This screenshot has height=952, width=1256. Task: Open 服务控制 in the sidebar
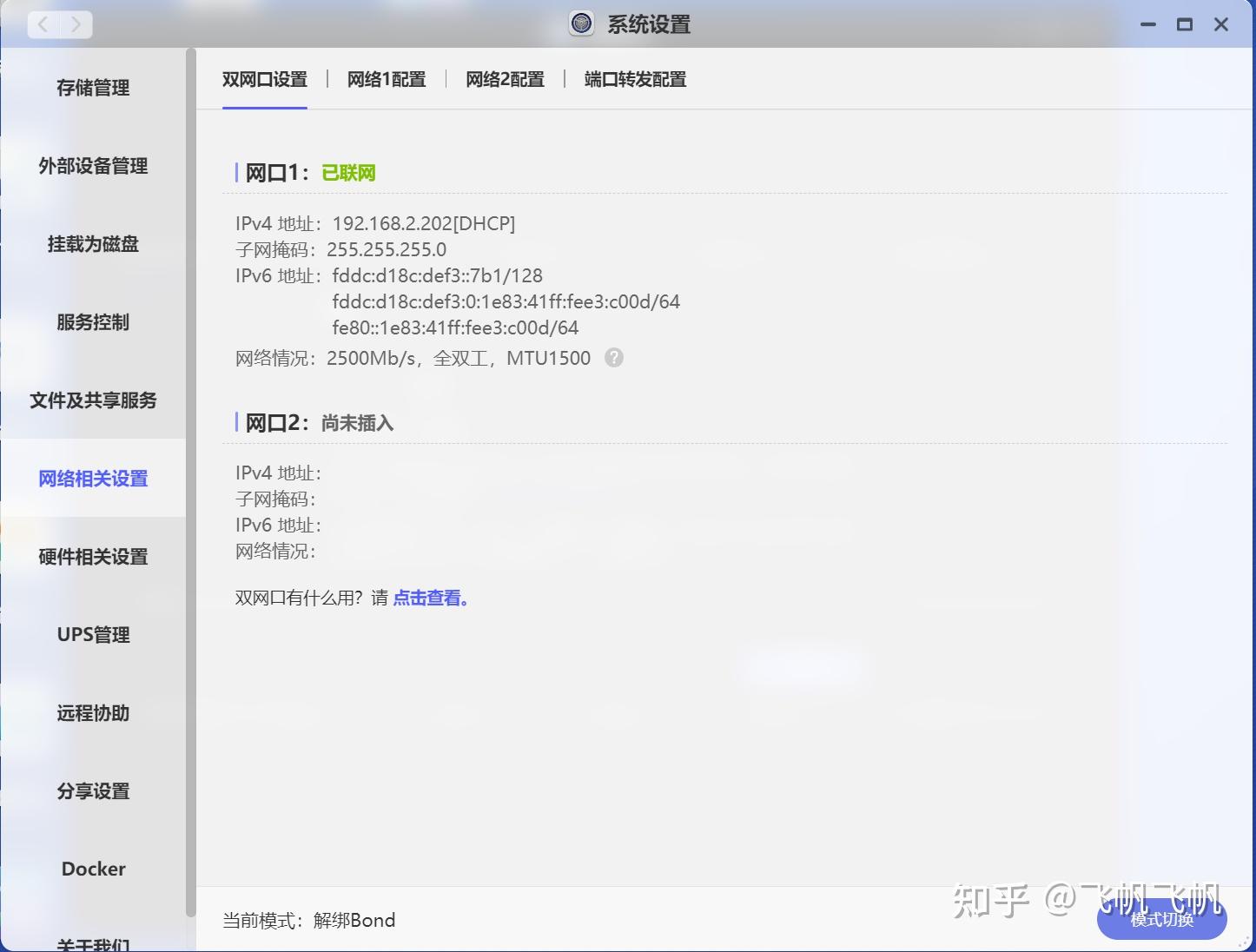point(92,322)
